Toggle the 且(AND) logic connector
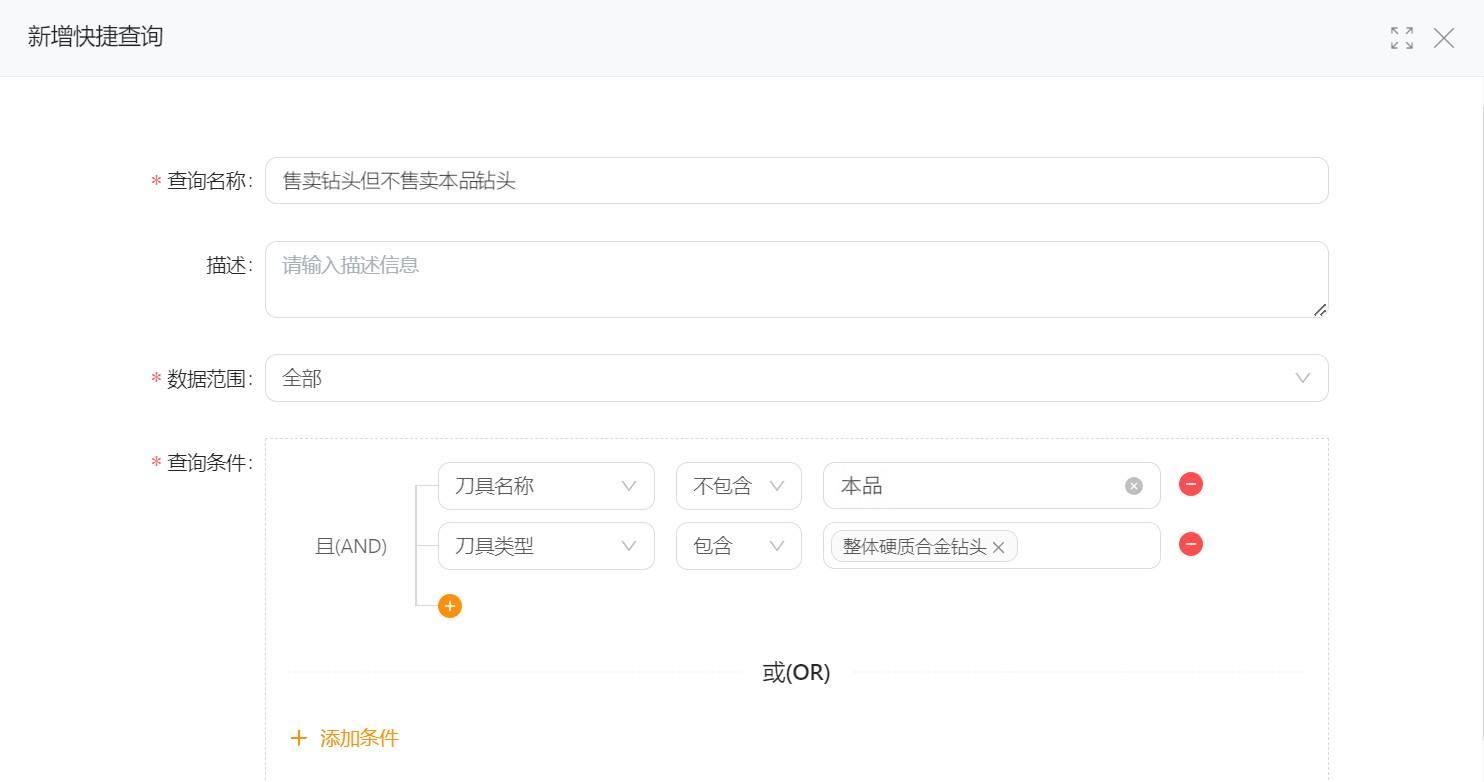Viewport: 1484px width, 782px height. [350, 546]
